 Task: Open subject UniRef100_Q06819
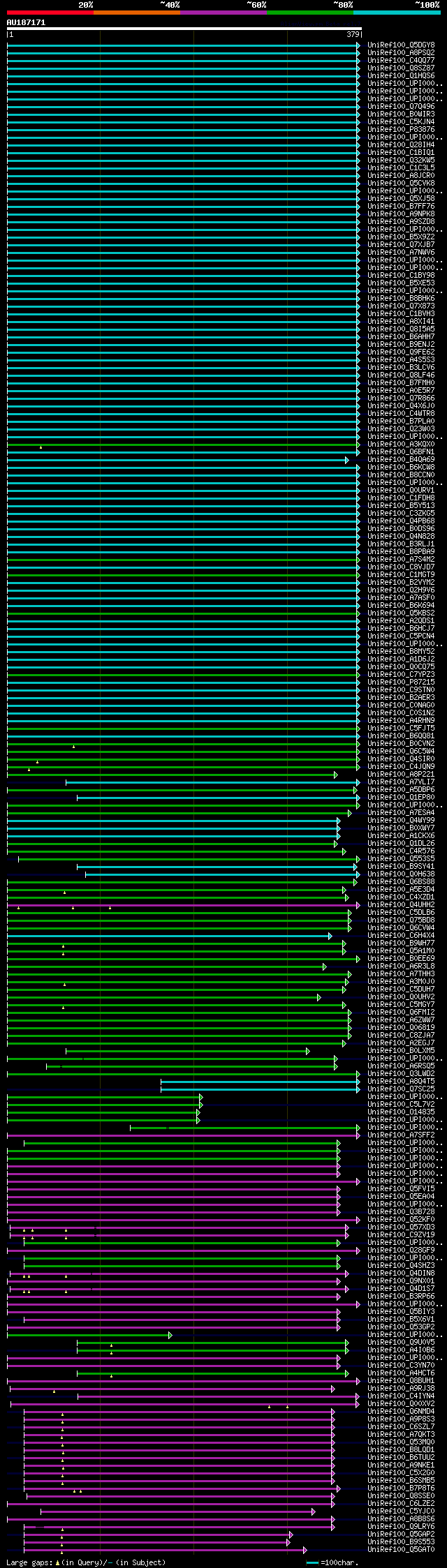[x=401, y=1028]
